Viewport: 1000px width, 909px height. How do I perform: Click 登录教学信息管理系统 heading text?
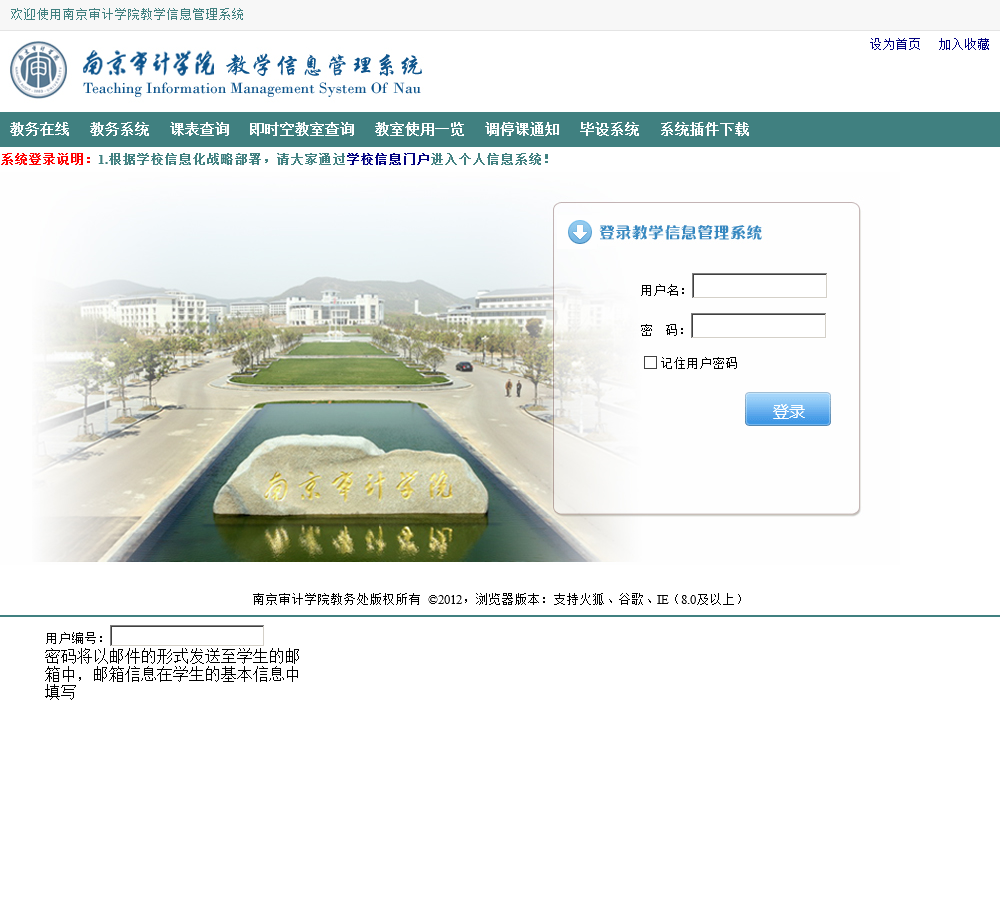point(680,233)
